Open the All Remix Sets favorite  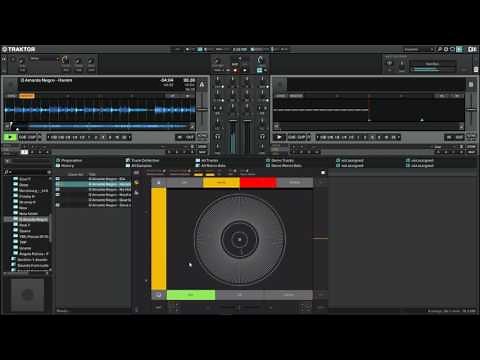[211, 165]
